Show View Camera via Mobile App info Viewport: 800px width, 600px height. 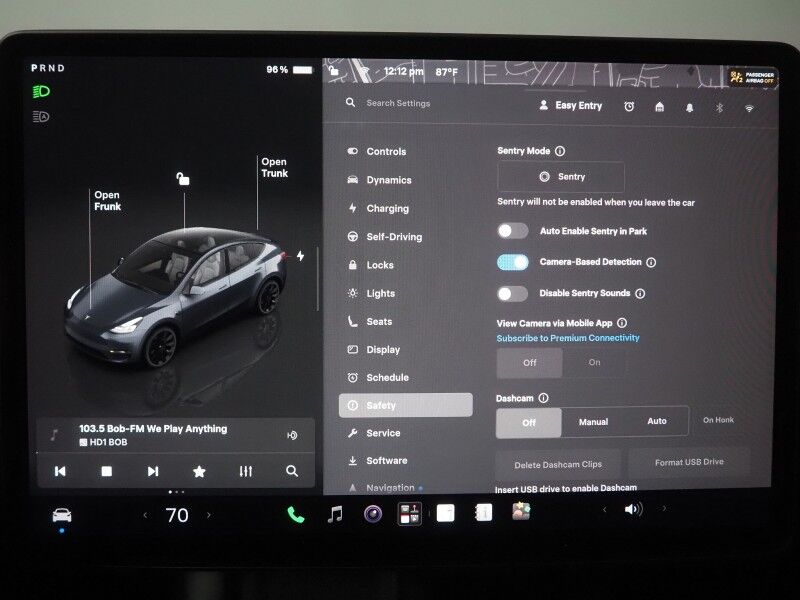pos(622,322)
